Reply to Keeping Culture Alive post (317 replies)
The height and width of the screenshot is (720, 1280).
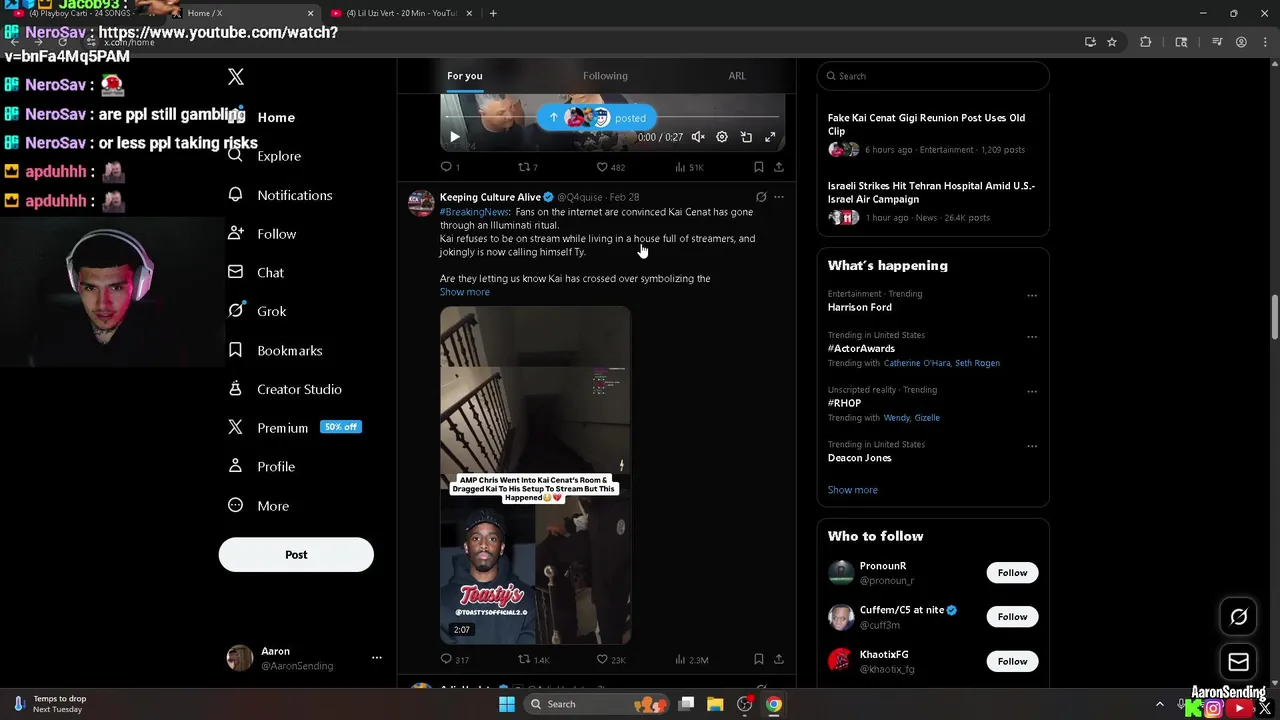pos(455,659)
